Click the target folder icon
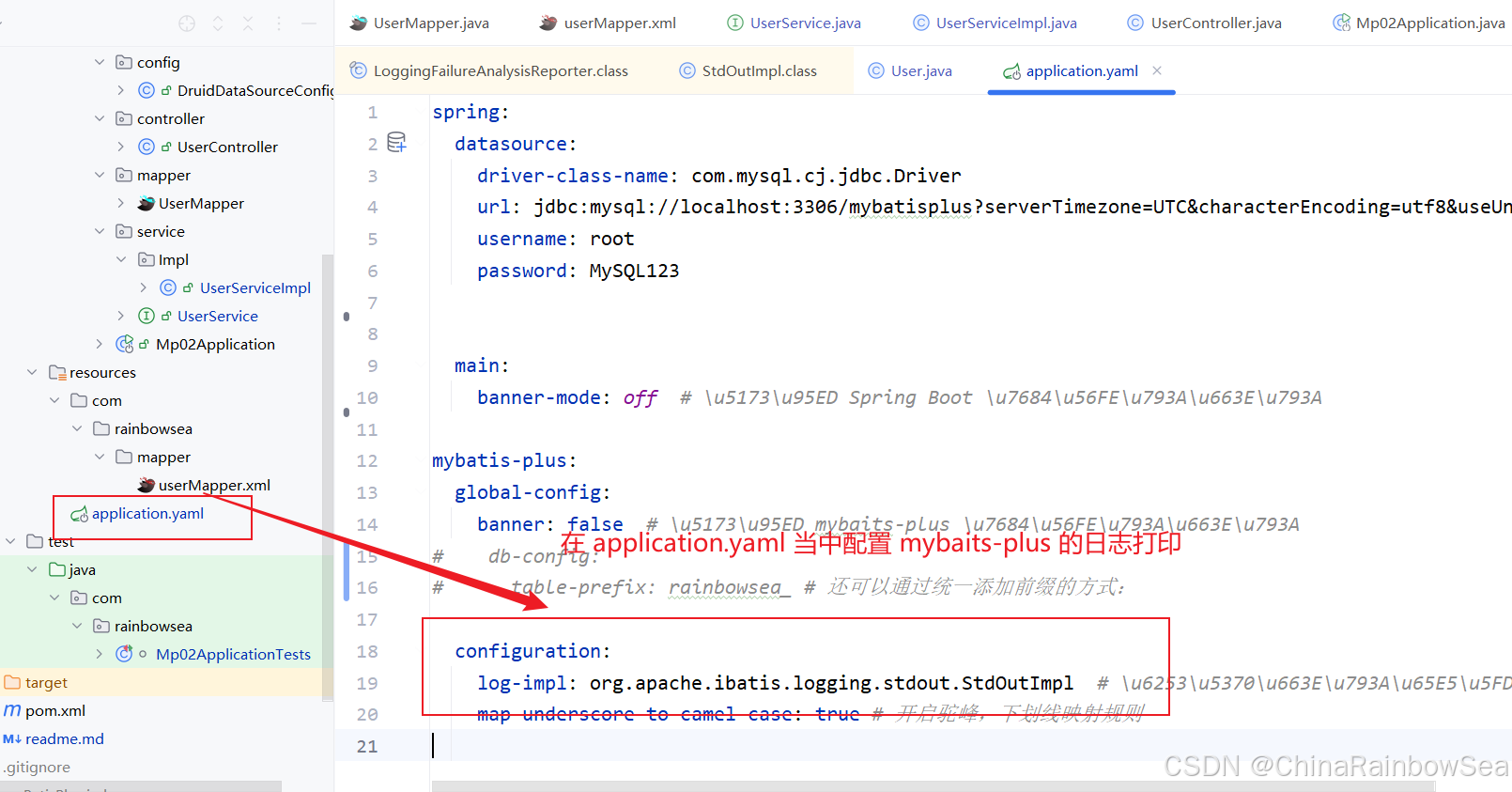 pos(12,682)
